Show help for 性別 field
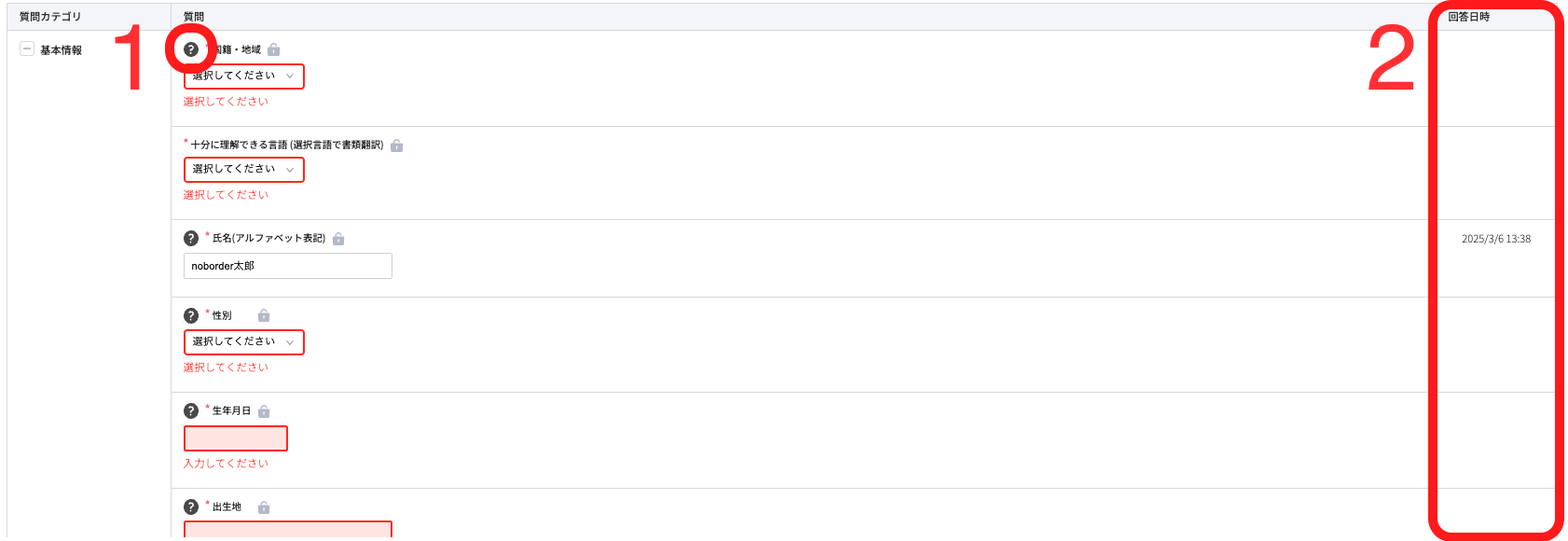 [x=191, y=315]
